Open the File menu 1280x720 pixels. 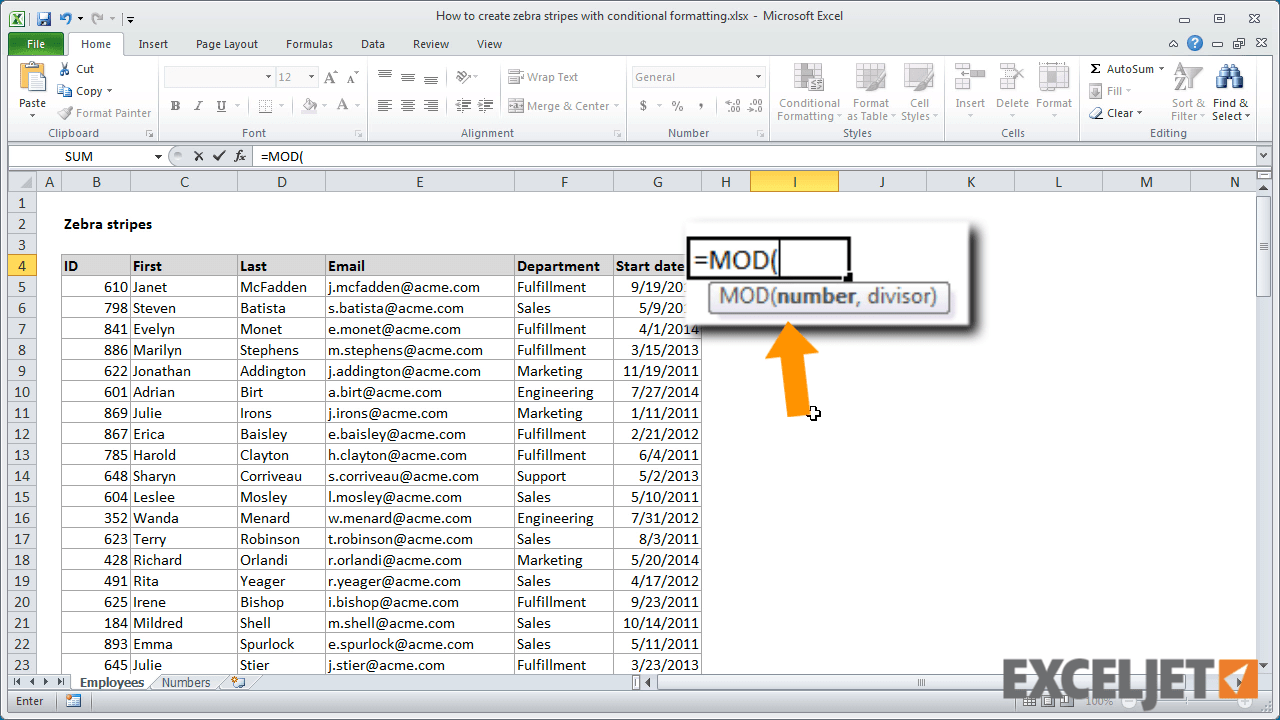(35, 44)
